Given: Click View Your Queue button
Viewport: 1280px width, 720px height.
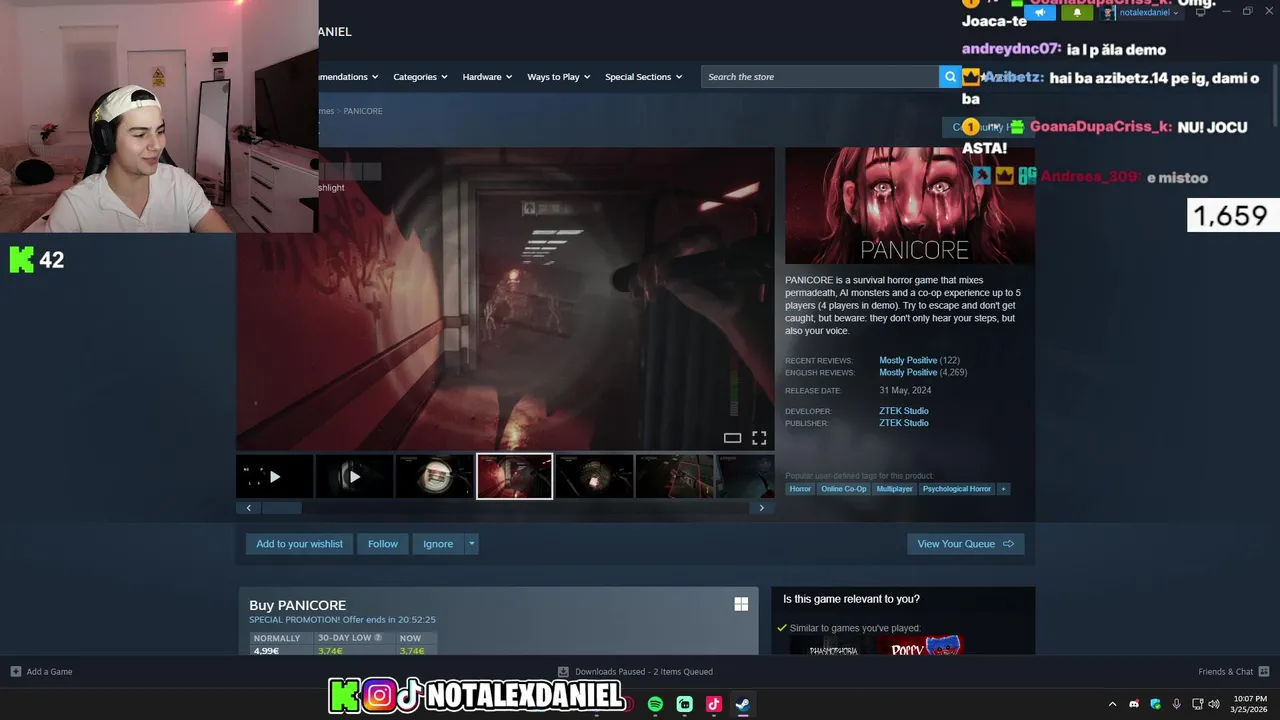Looking at the screenshot, I should pyautogui.click(x=965, y=544).
